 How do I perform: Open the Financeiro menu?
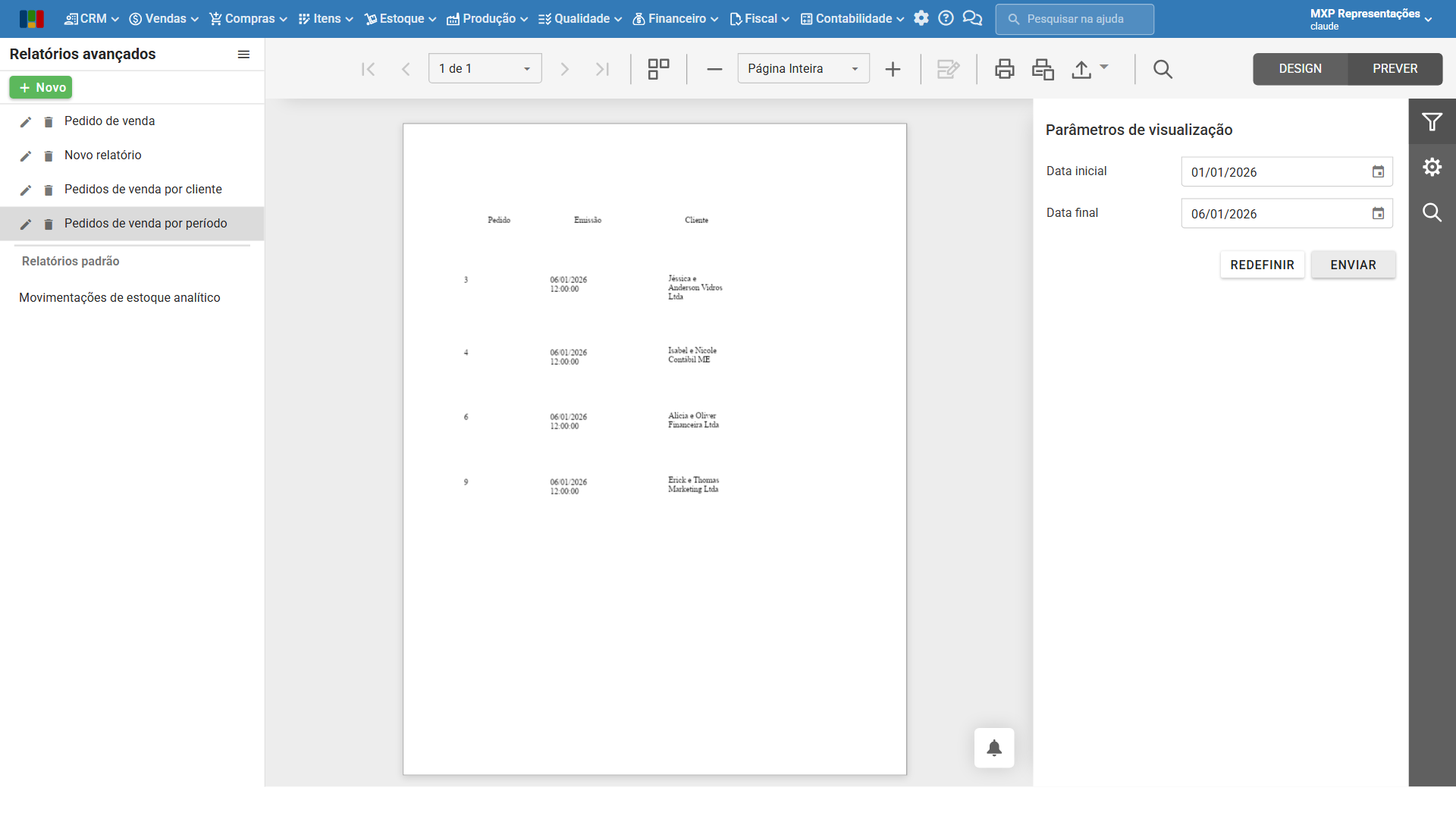point(676,19)
